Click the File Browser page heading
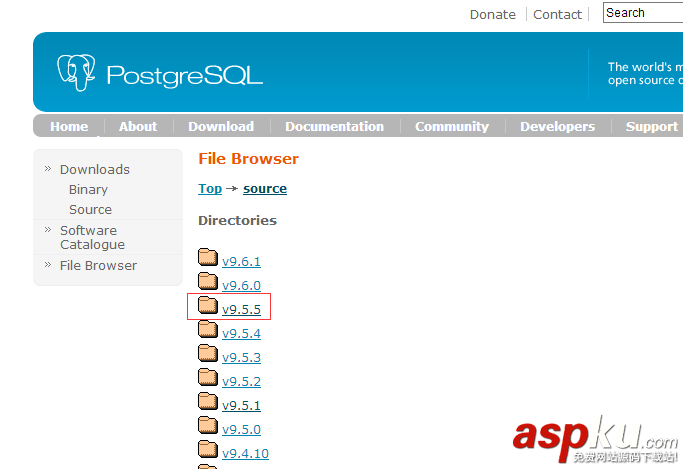Image resolution: width=683 pixels, height=469 pixels. coord(248,159)
